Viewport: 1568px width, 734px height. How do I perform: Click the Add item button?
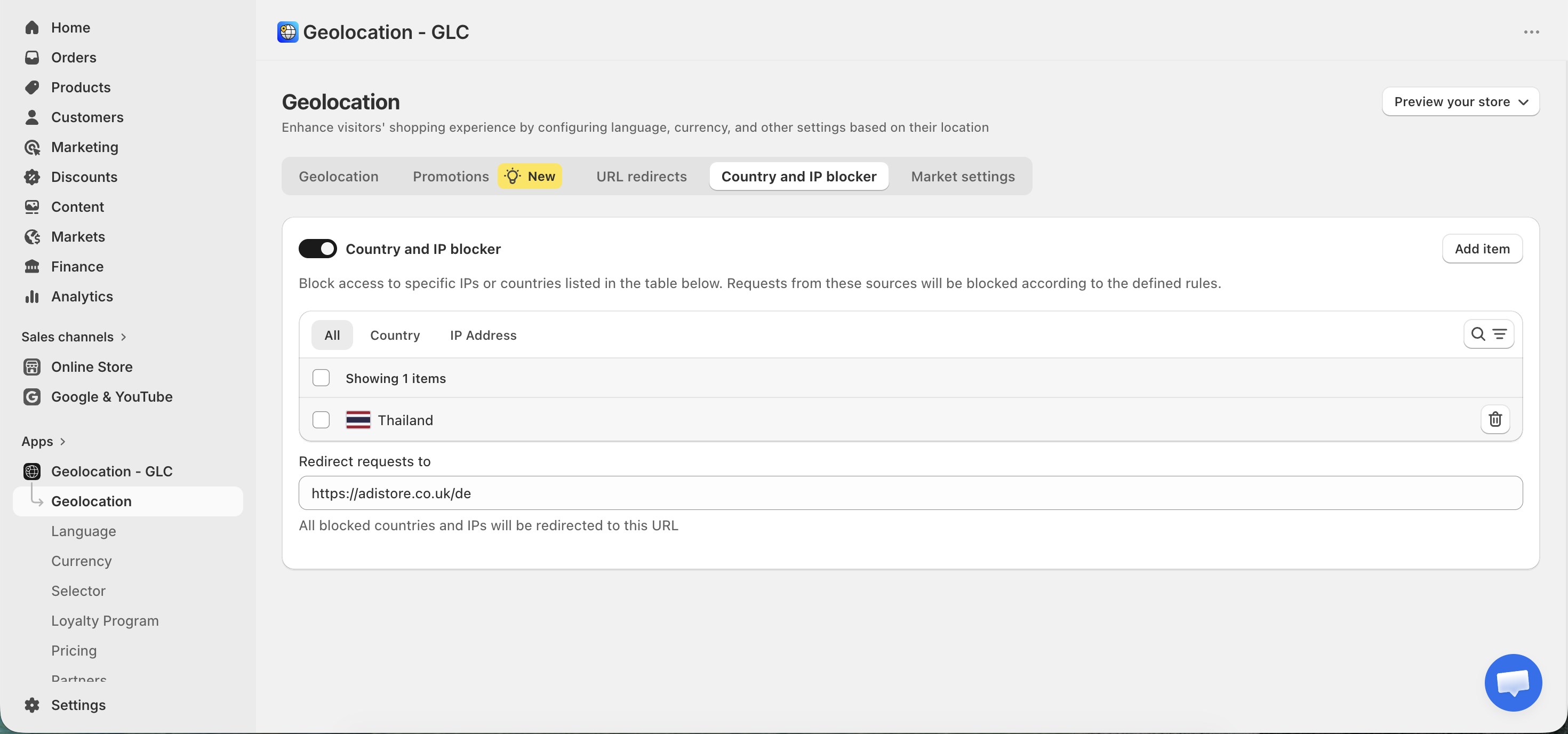tap(1482, 249)
